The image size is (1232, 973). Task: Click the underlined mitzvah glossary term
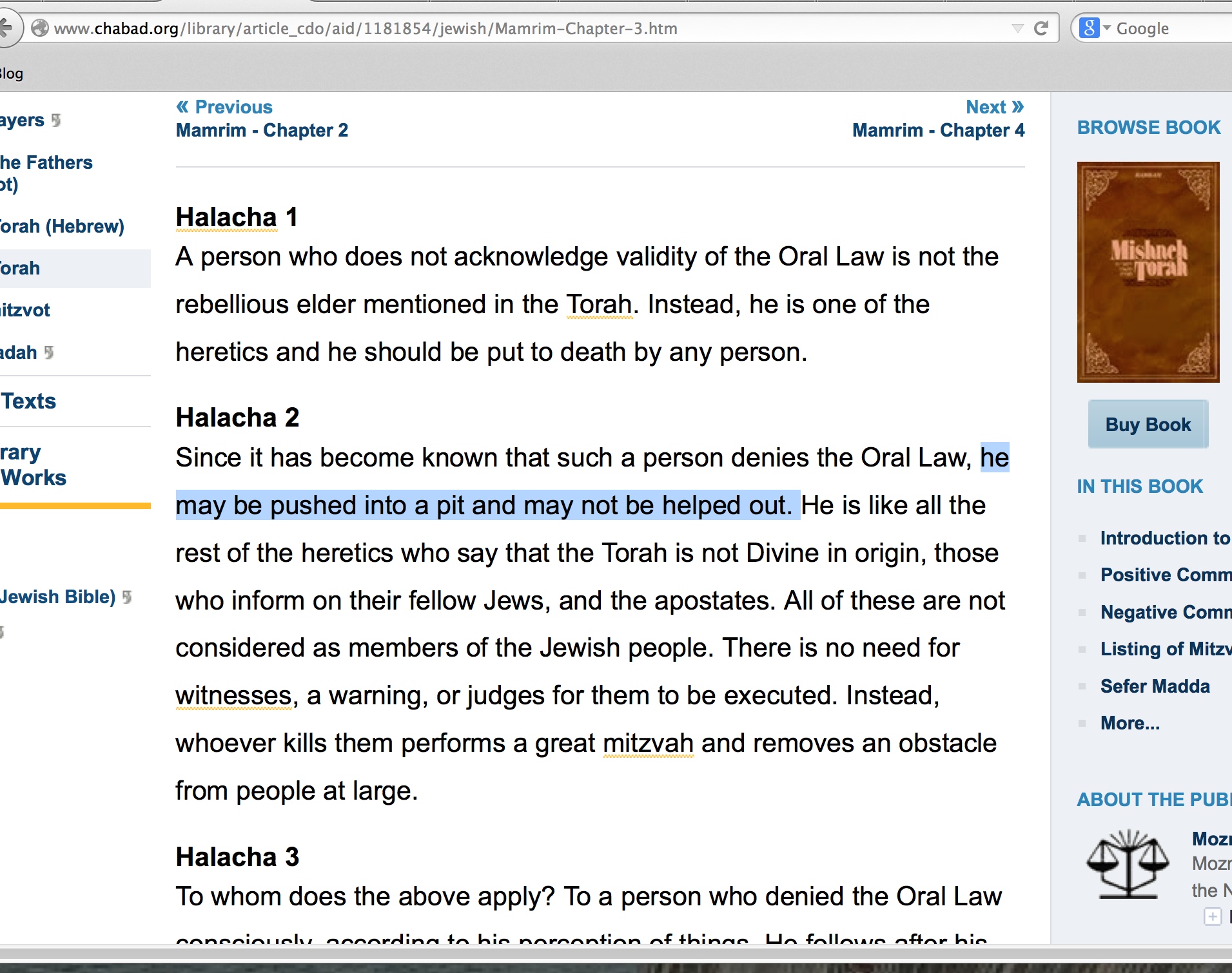[x=648, y=744]
